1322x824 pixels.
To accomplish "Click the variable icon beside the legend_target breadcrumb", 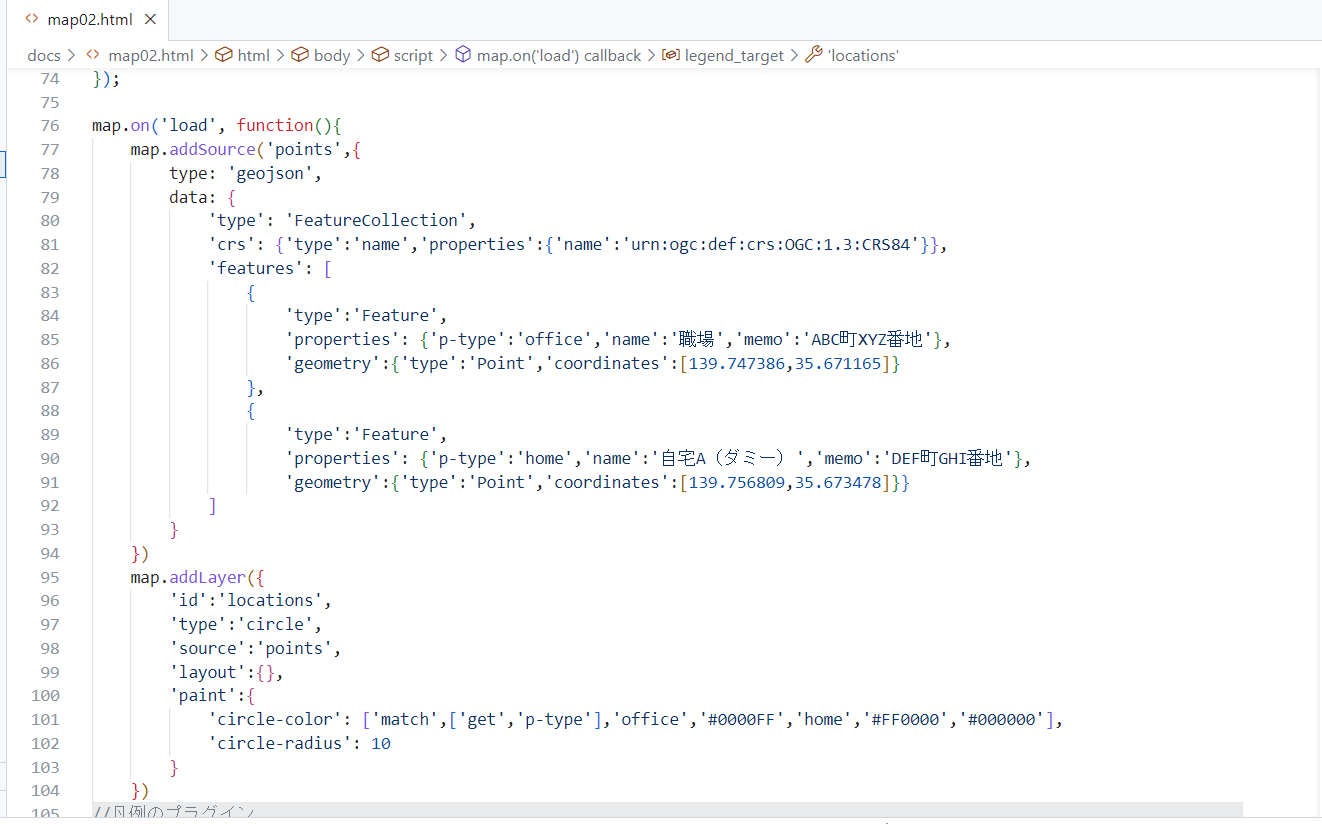I will click(x=671, y=56).
